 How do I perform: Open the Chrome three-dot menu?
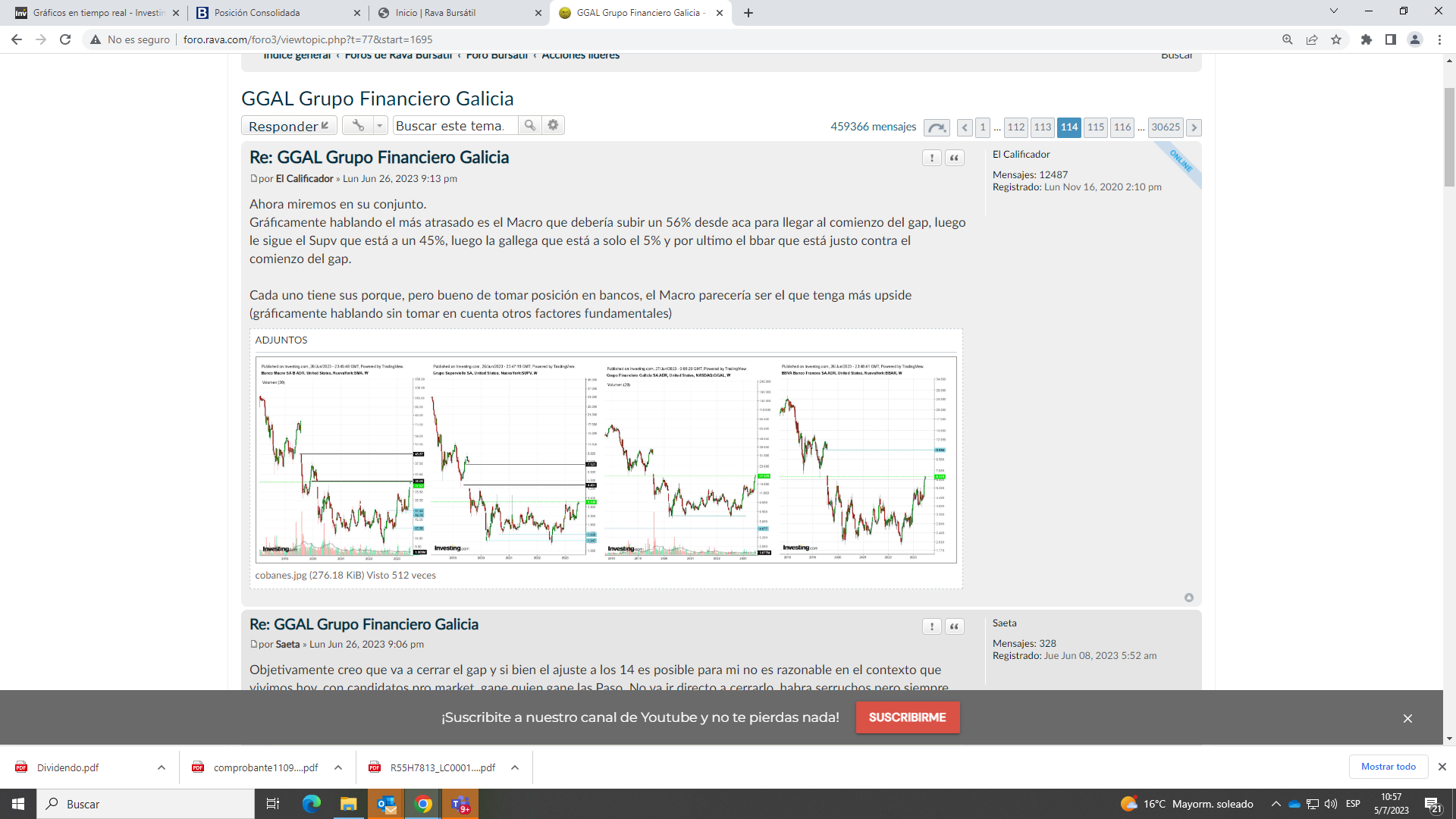click(x=1439, y=39)
